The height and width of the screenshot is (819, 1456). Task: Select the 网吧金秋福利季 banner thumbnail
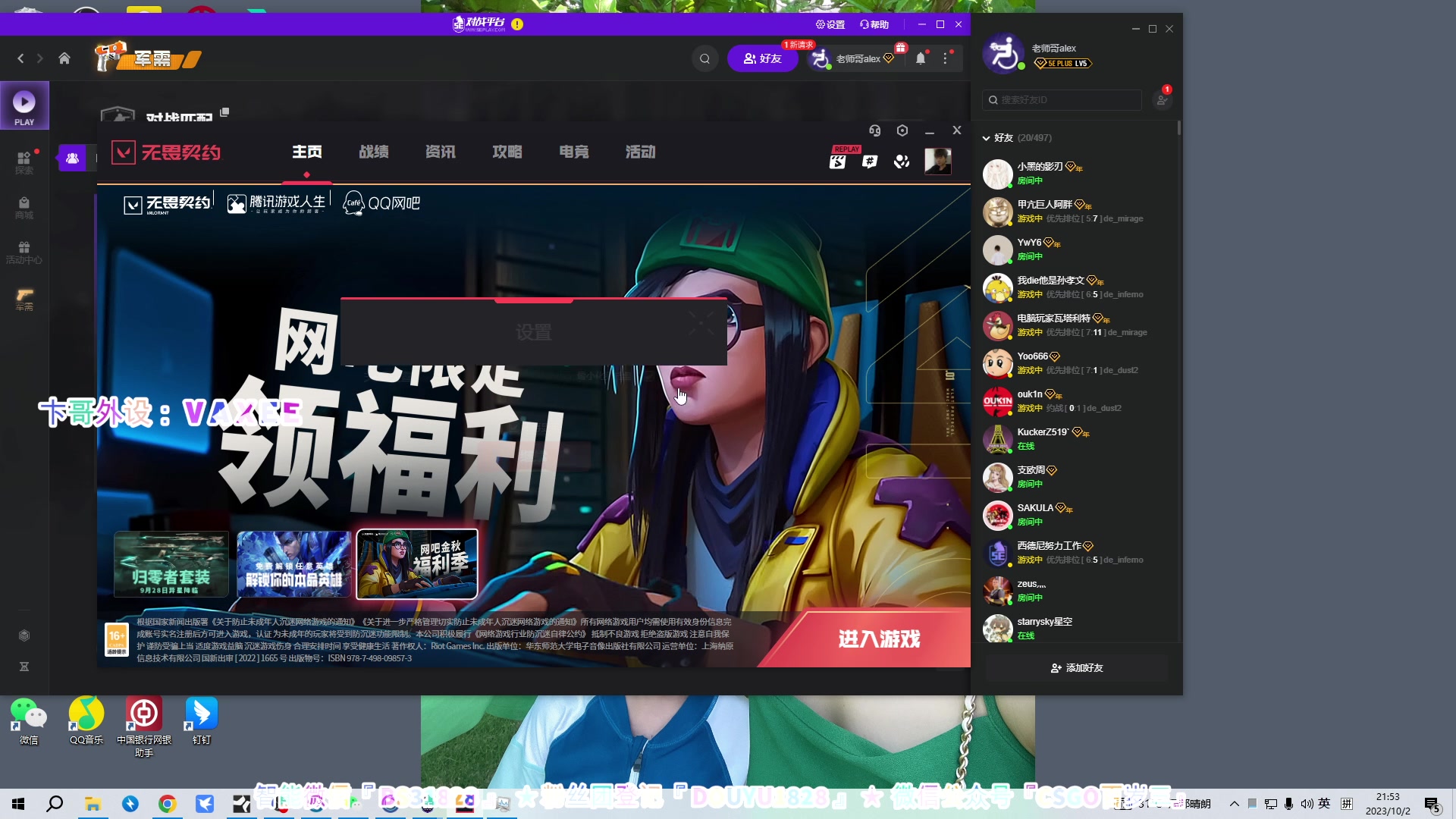pyautogui.click(x=417, y=564)
